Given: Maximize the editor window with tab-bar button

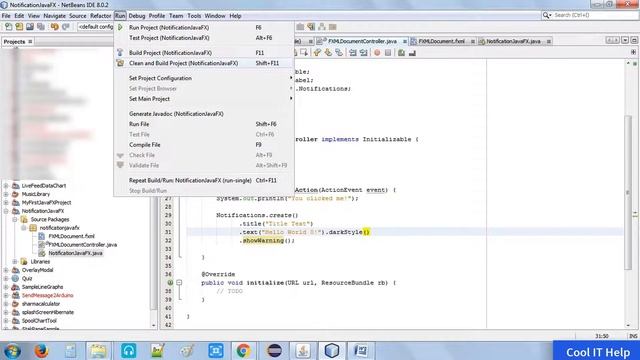Looking at the screenshot, I should tap(633, 40).
